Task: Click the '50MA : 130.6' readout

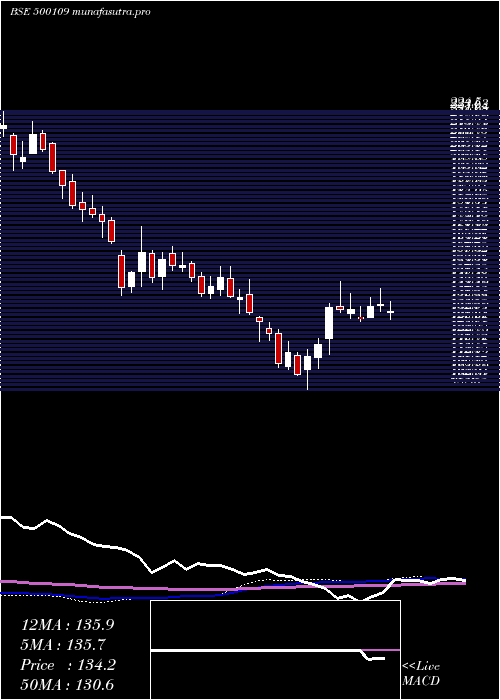Action: coord(67,684)
